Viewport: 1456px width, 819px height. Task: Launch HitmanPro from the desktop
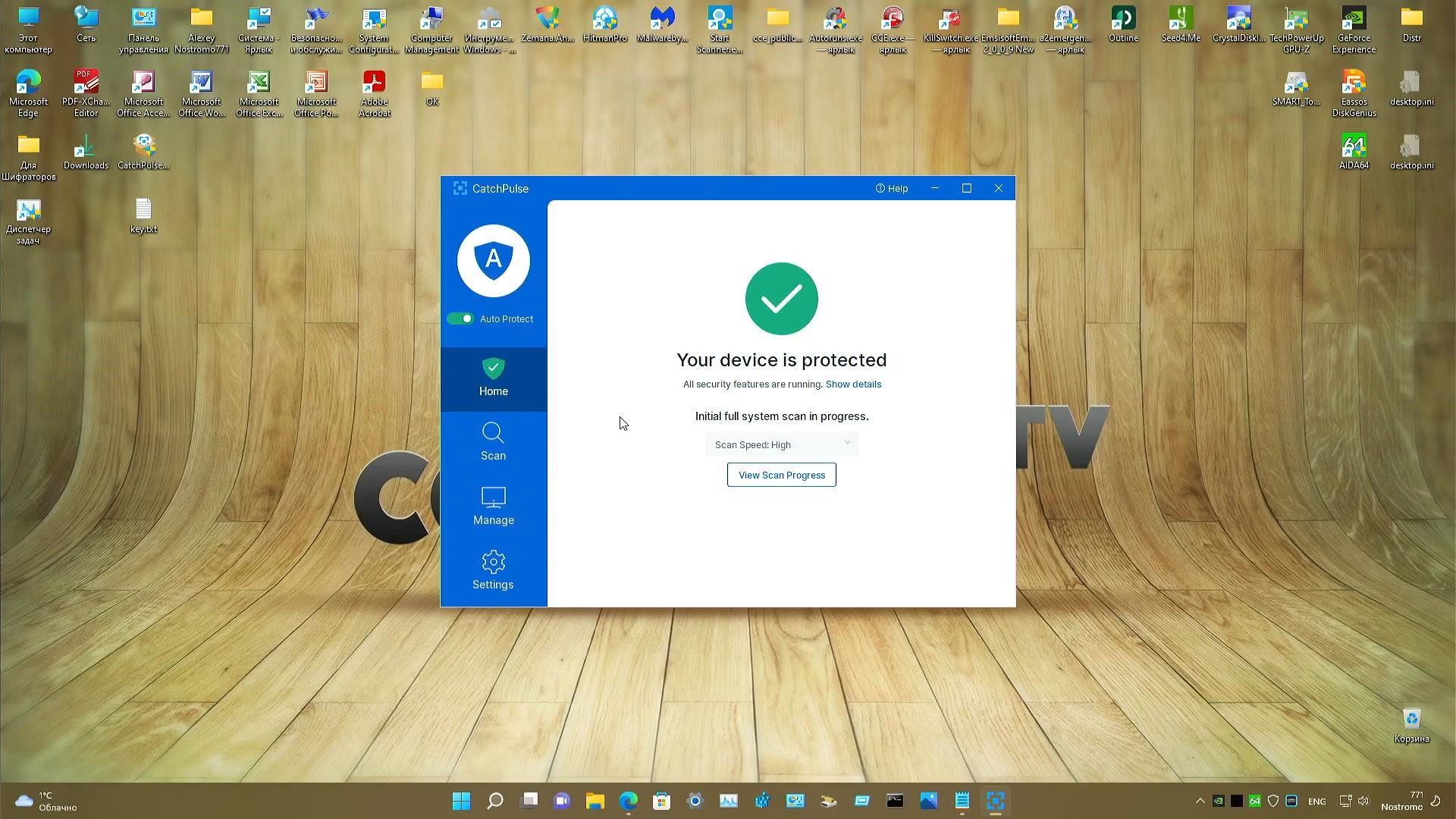point(604,20)
